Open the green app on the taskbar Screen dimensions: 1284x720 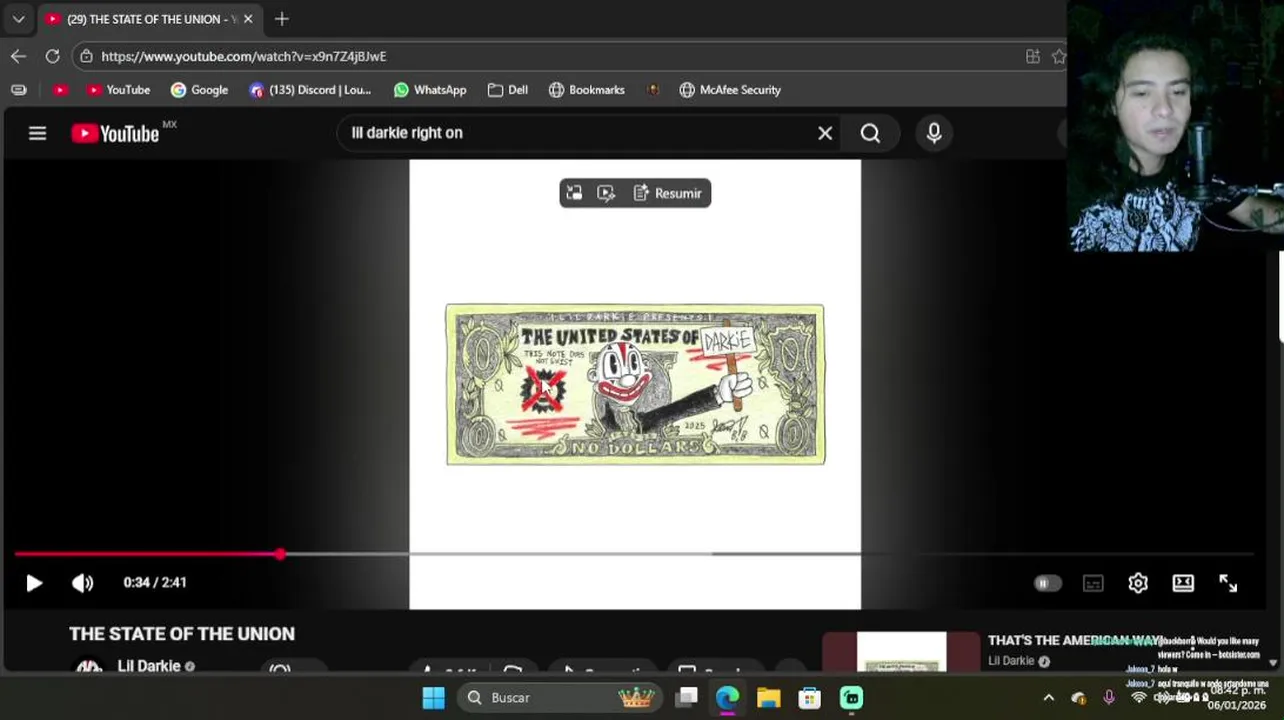(851, 697)
